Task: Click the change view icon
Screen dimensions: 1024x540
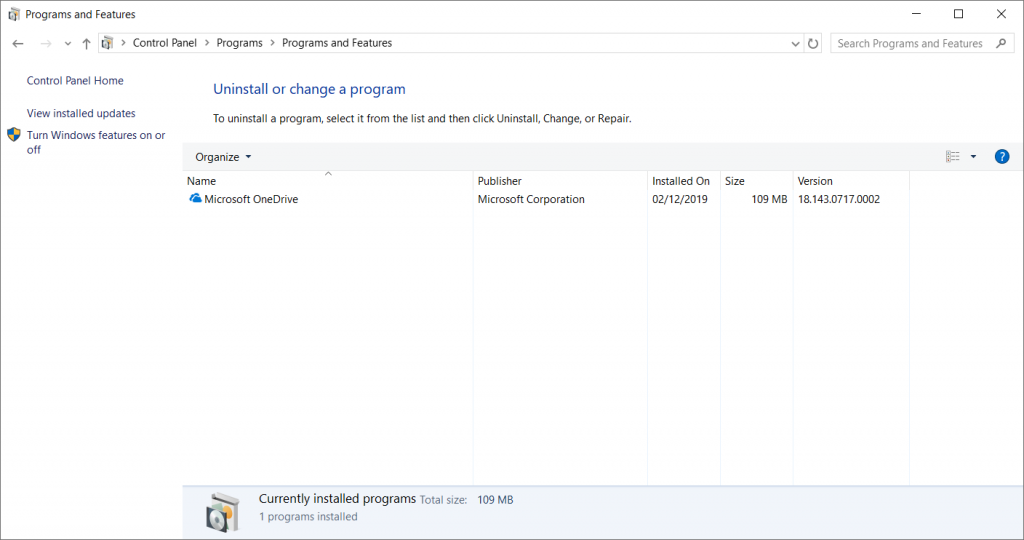Action: click(x=953, y=157)
